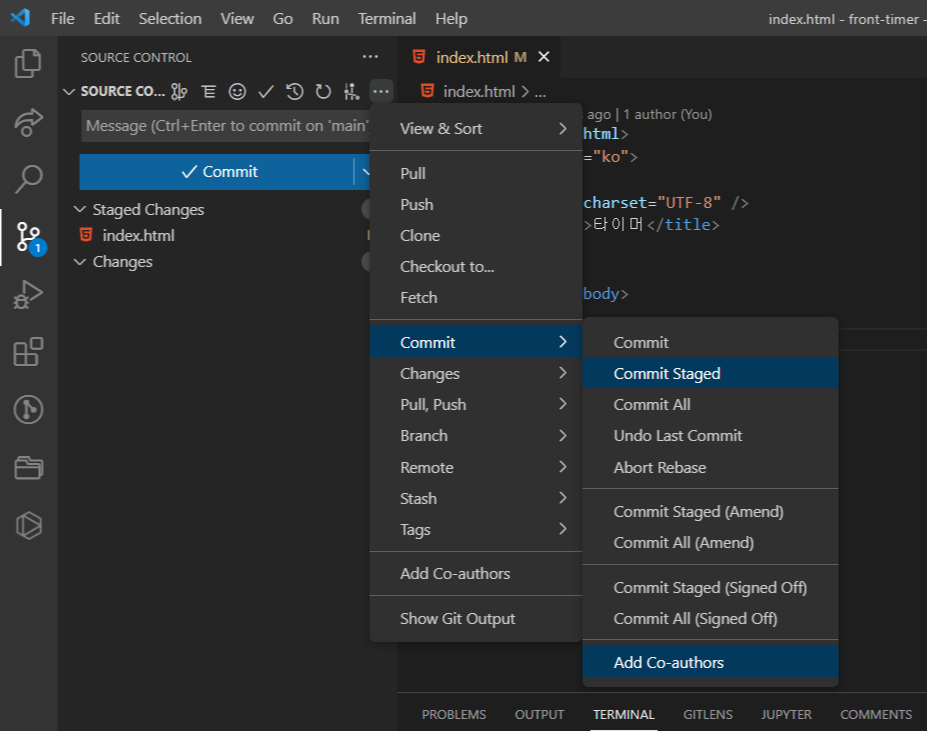Open the Live Share icon in activity bar
The width and height of the screenshot is (927, 731).
pyautogui.click(x=28, y=121)
